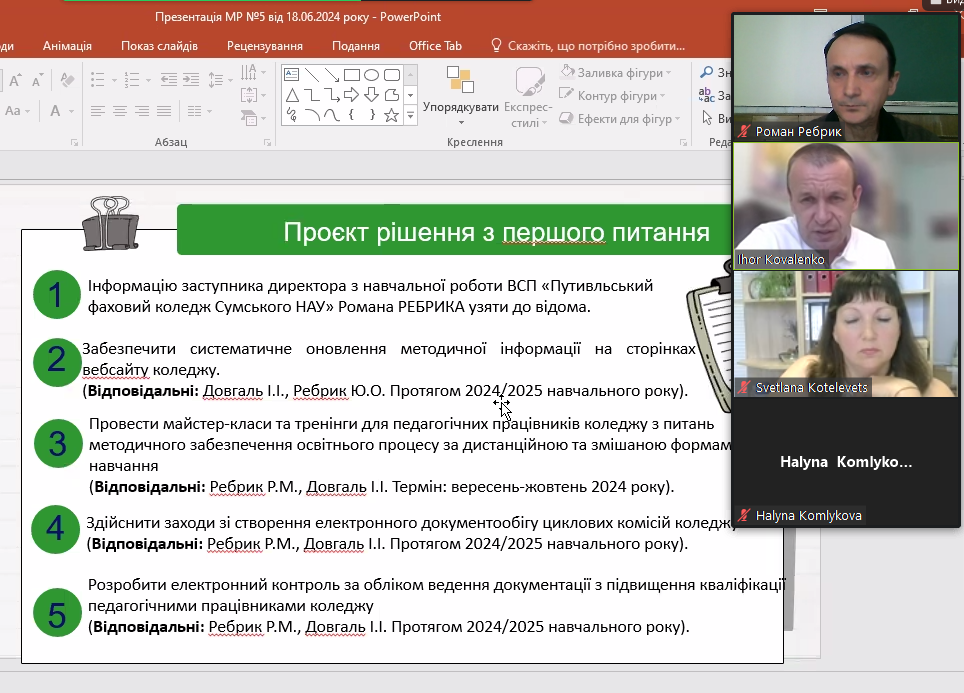Toggle center text alignment
The image size is (964, 693).
pos(119,111)
